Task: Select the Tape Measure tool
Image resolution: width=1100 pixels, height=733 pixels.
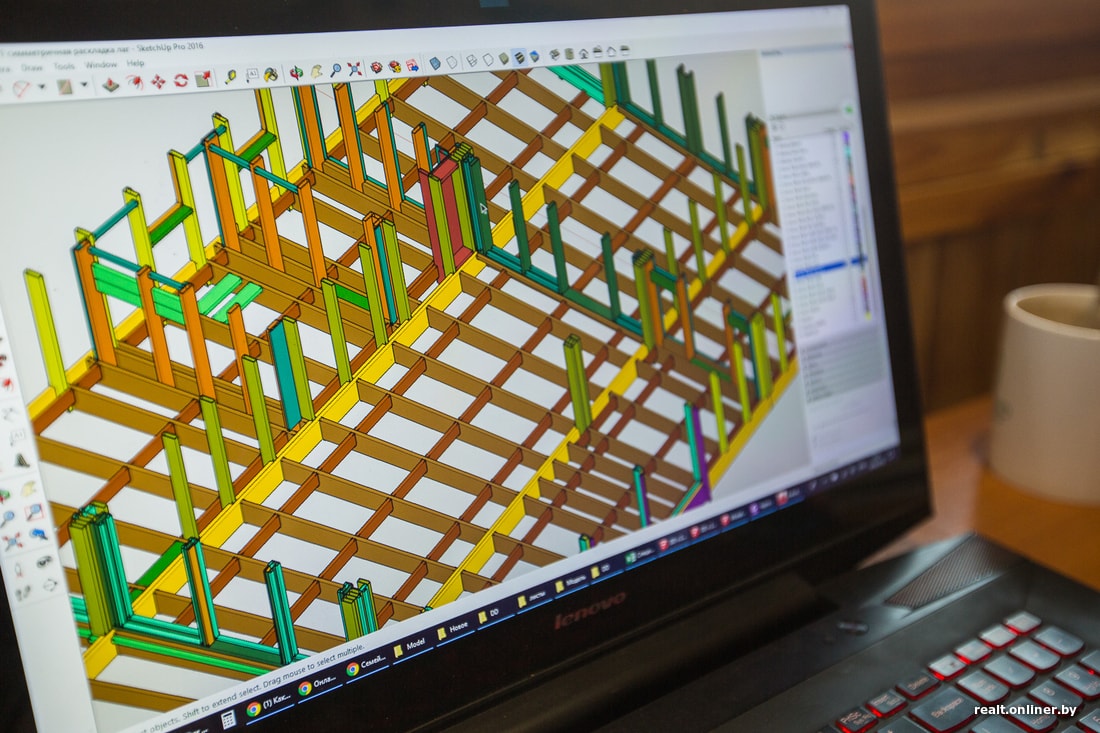Action: click(230, 76)
